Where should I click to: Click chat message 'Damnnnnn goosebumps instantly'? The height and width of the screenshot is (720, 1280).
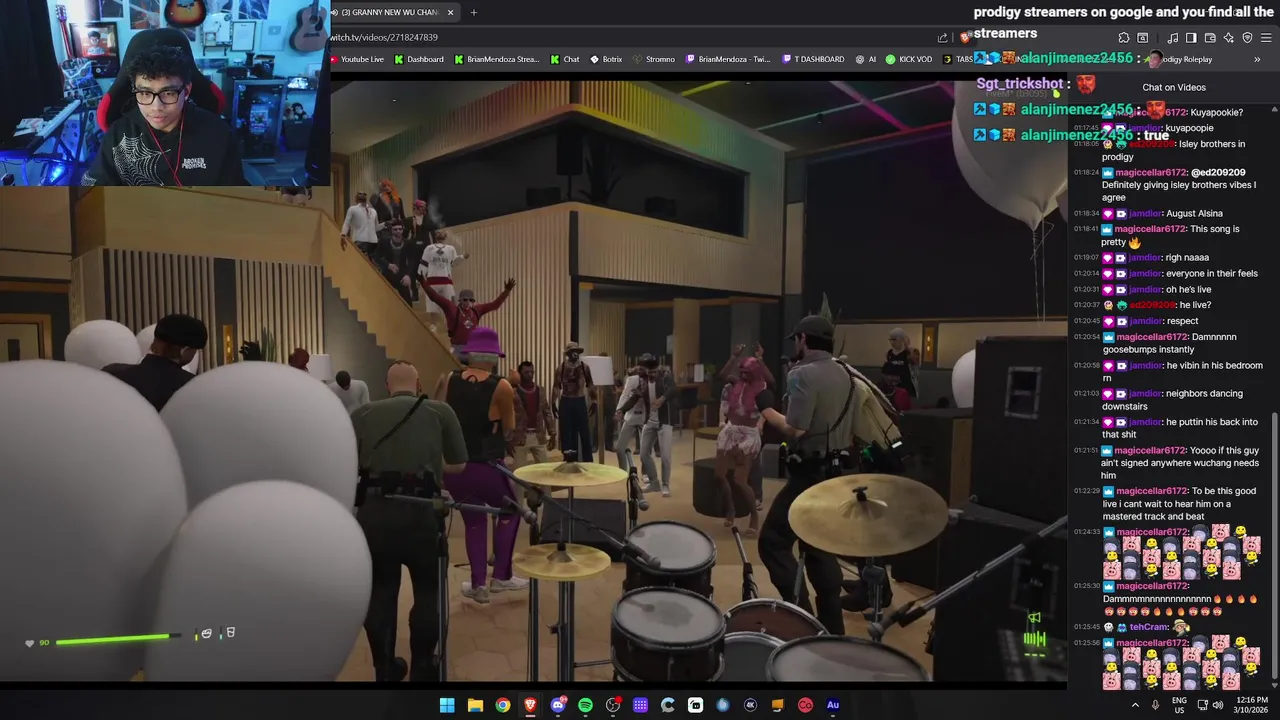1170,343
